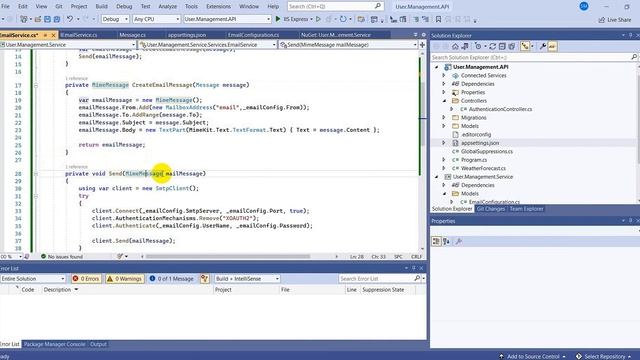This screenshot has height=360, width=640.
Task: Open the Analyze menu
Action: pyautogui.click(x=167, y=7)
